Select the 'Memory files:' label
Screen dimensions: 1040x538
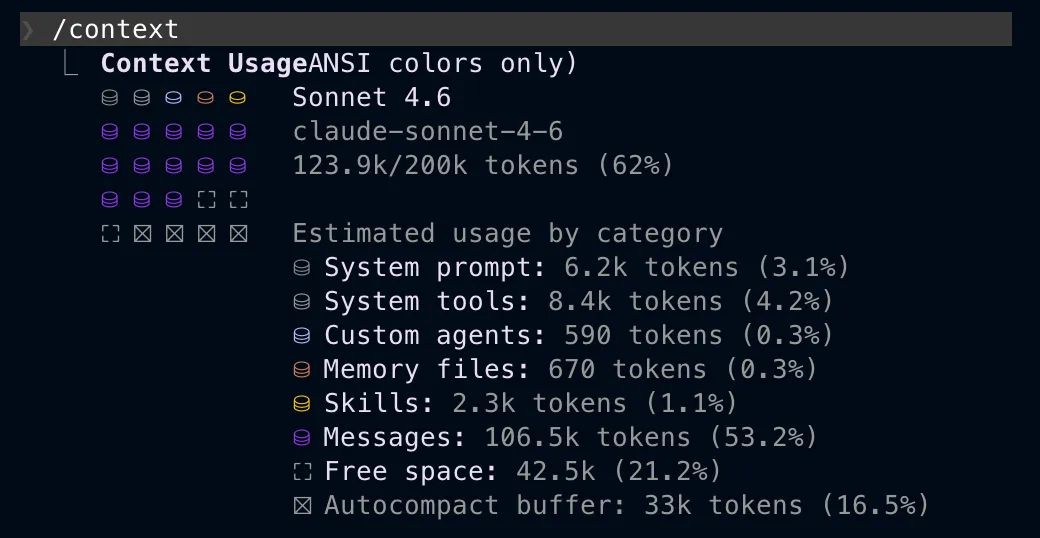click(x=427, y=370)
